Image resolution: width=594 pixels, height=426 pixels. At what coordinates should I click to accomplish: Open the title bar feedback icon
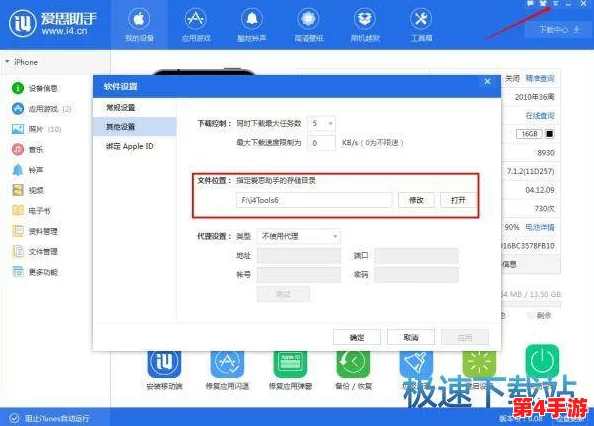530,3
